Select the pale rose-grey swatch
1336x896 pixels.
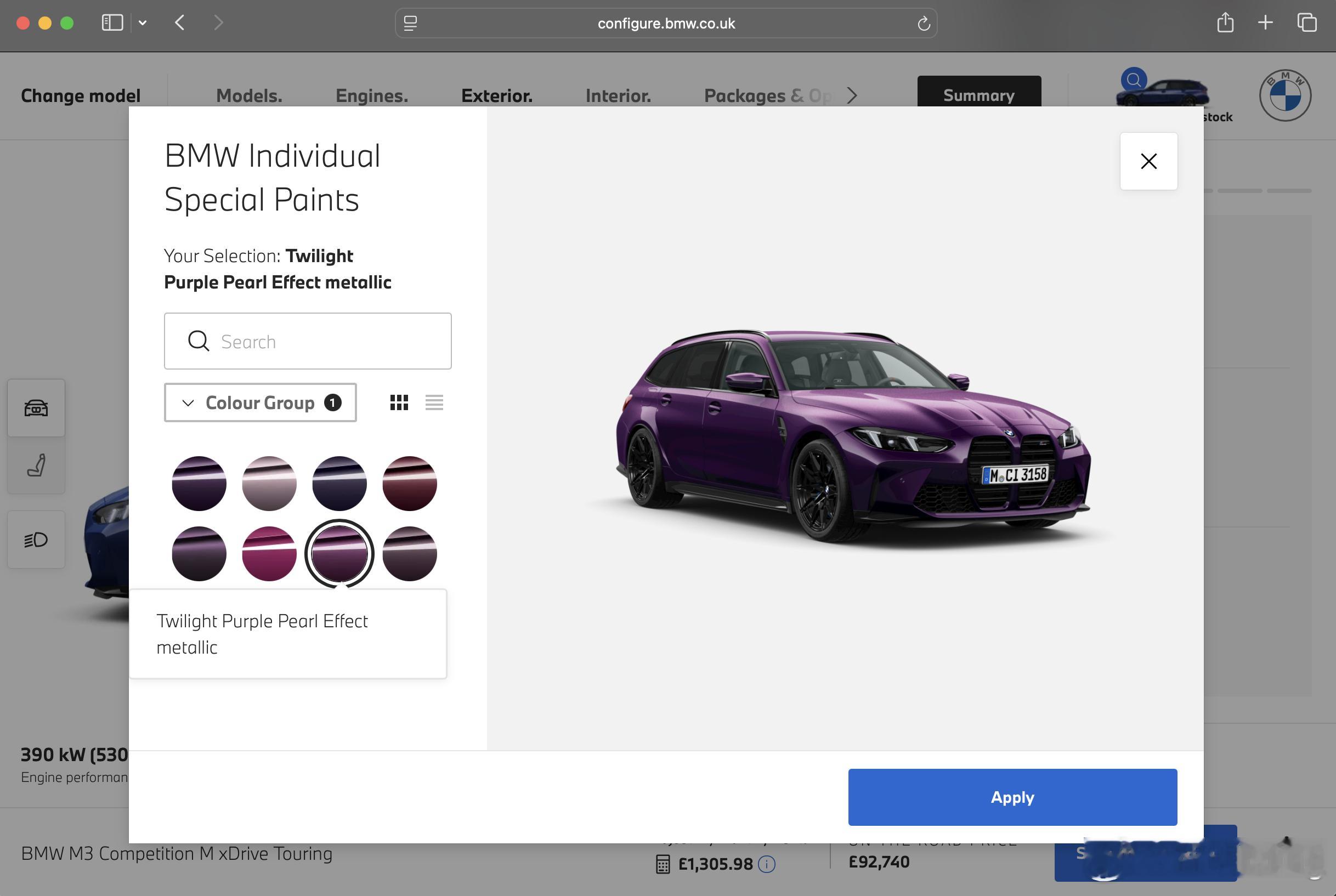click(x=269, y=484)
